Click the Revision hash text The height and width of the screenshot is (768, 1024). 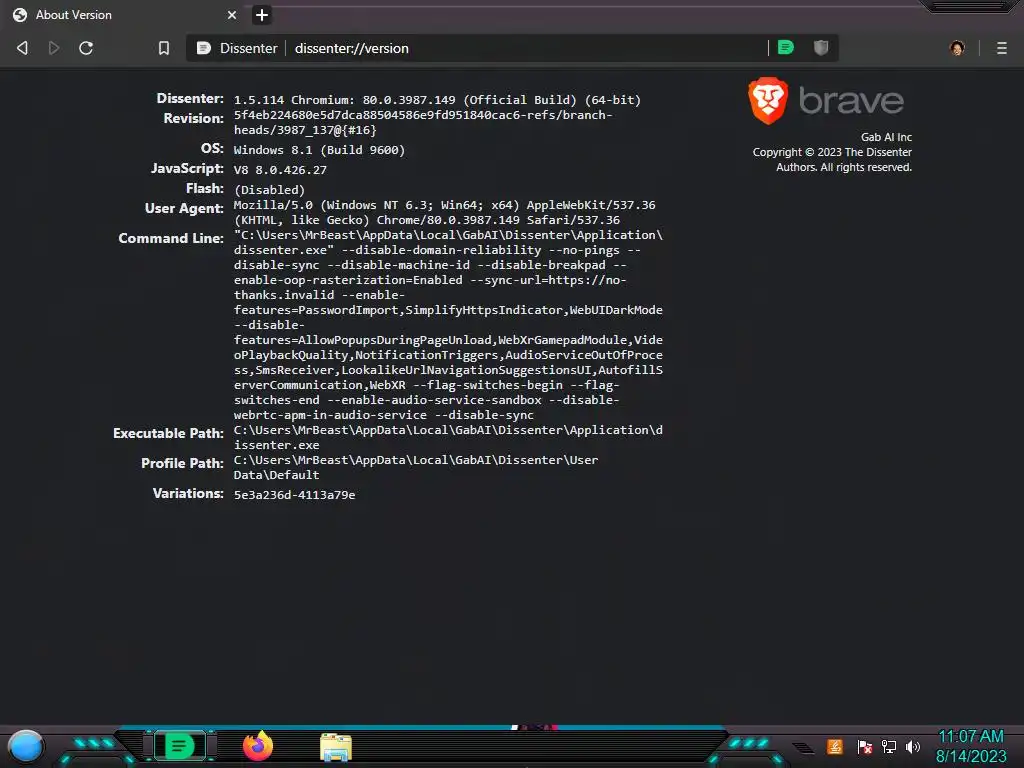(423, 122)
